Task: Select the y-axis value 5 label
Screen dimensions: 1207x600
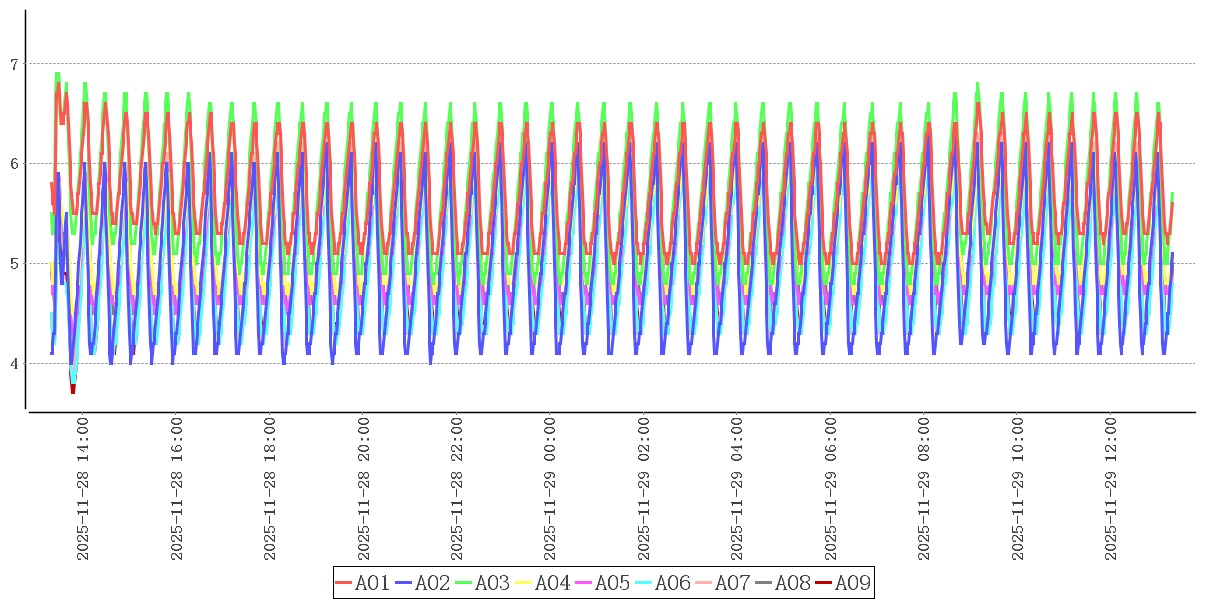Action: click(14, 264)
